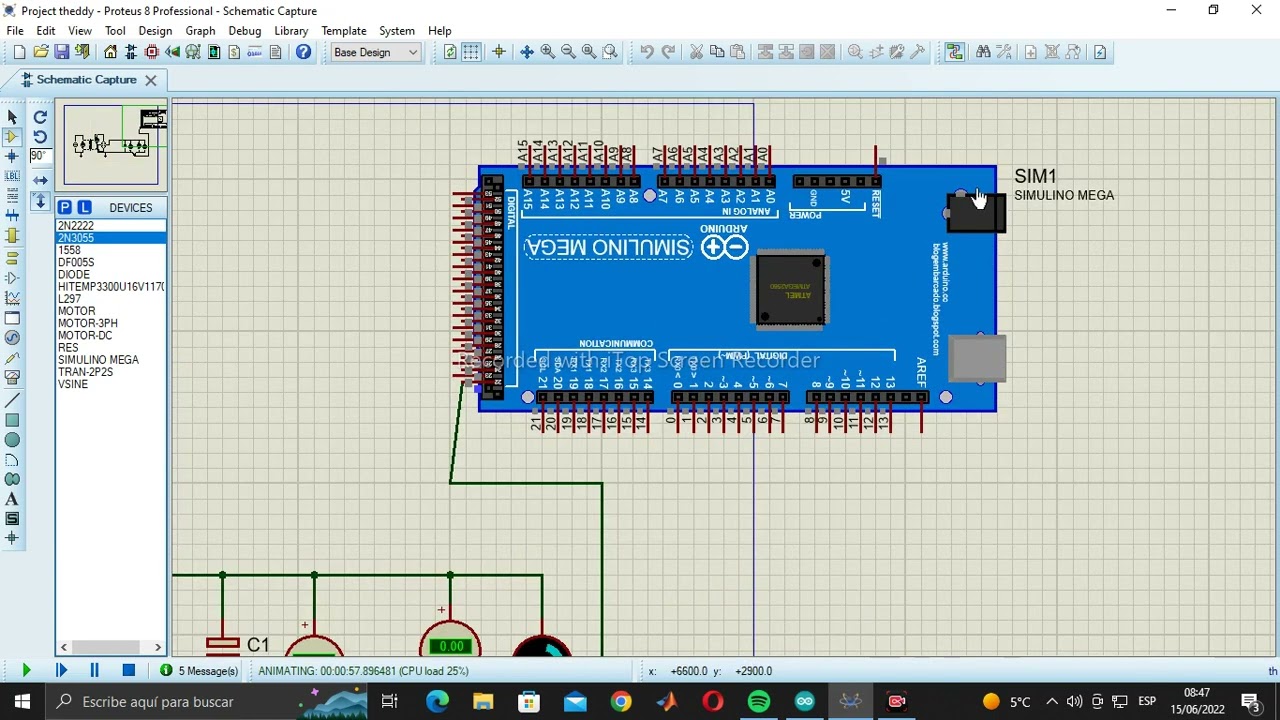
Task: Open Search and Tag binoculars icon
Action: click(983, 52)
